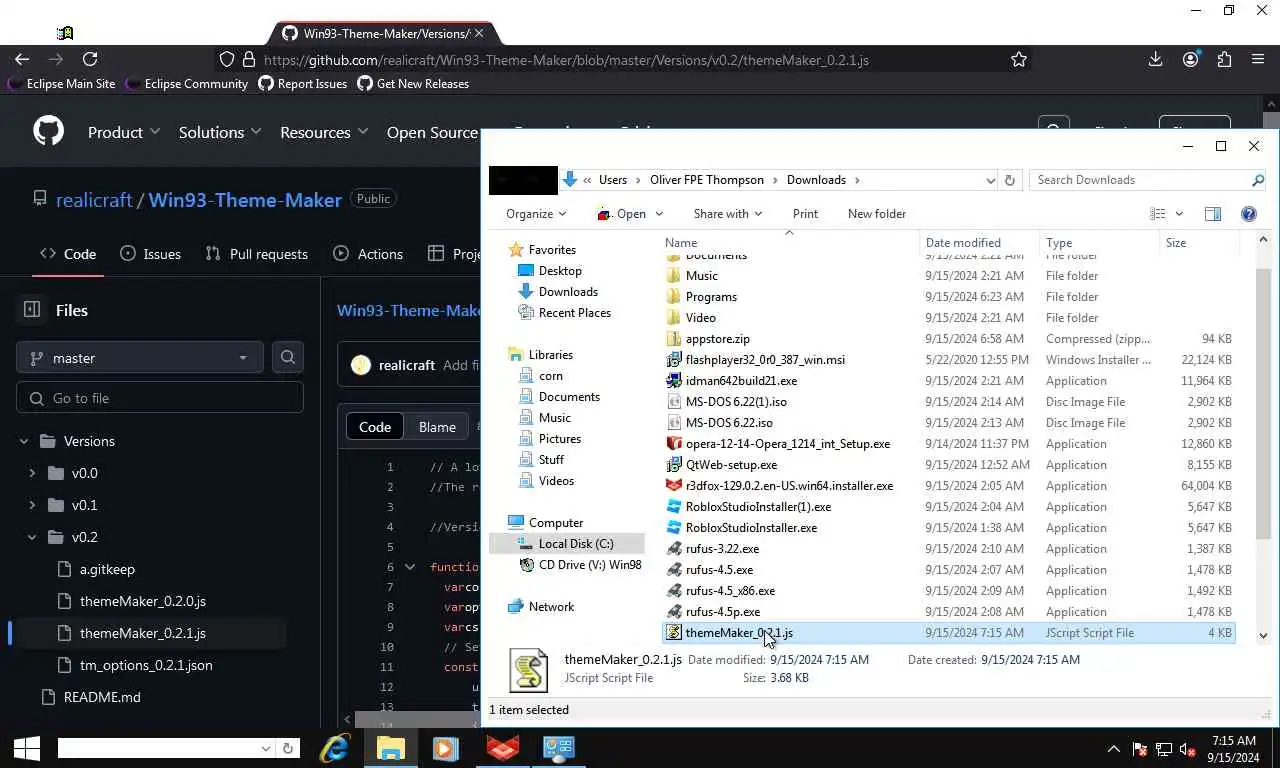Screen dimensions: 1280x768
Task: Click Explorer Help question mark icon
Action: click(x=1248, y=213)
